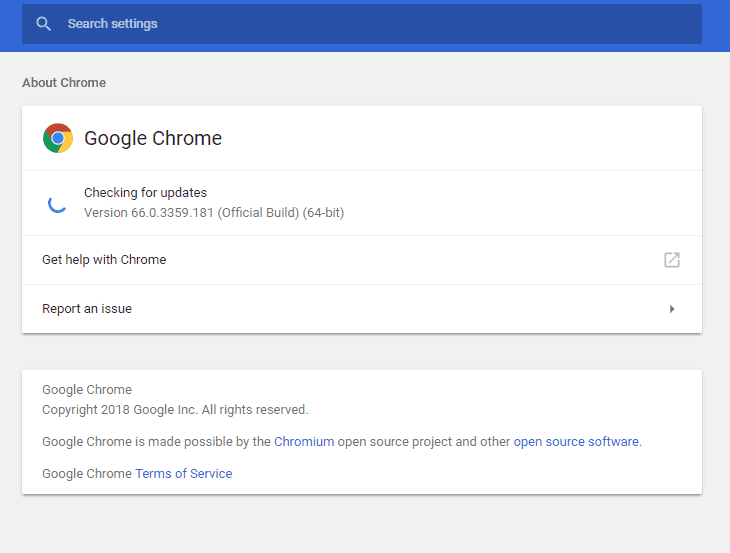
Task: Select the Report an issue row
Action: click(362, 309)
